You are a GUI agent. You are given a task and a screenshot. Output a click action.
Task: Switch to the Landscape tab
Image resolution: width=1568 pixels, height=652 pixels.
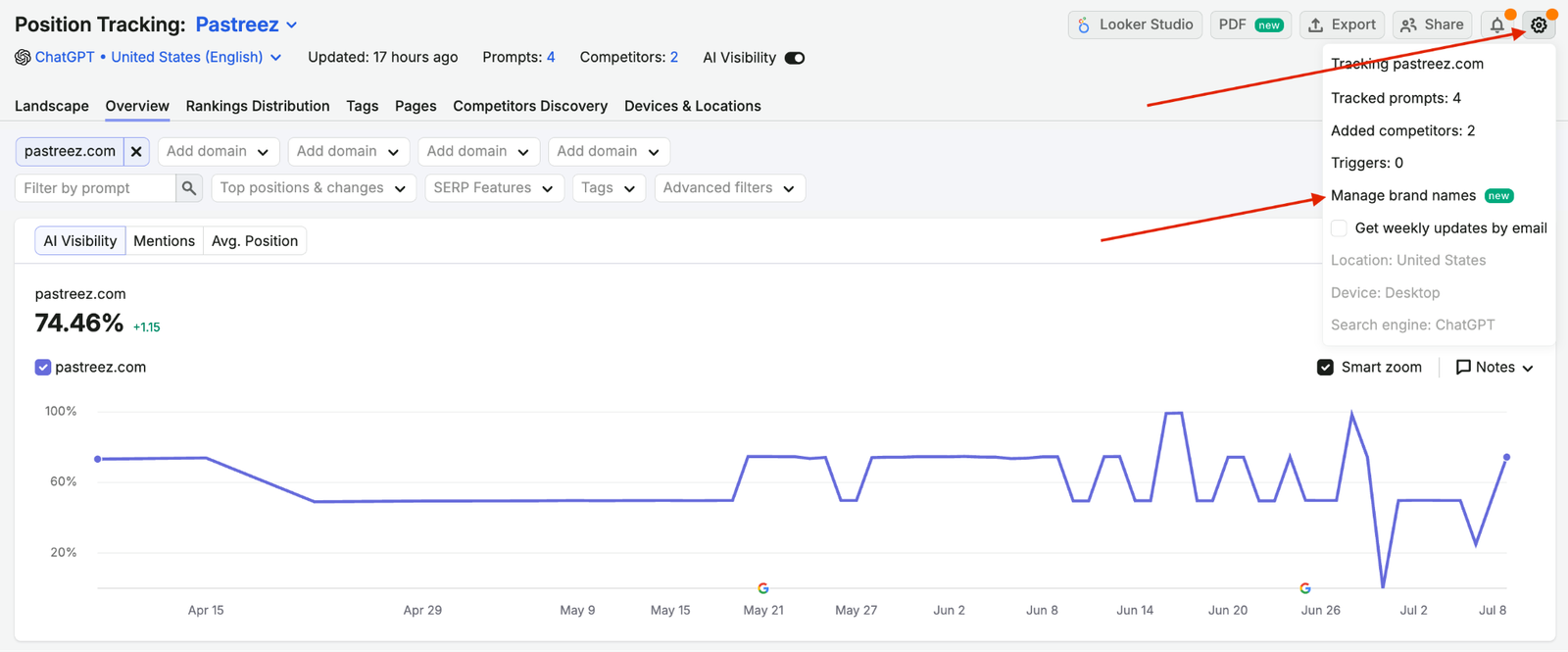[x=52, y=106]
